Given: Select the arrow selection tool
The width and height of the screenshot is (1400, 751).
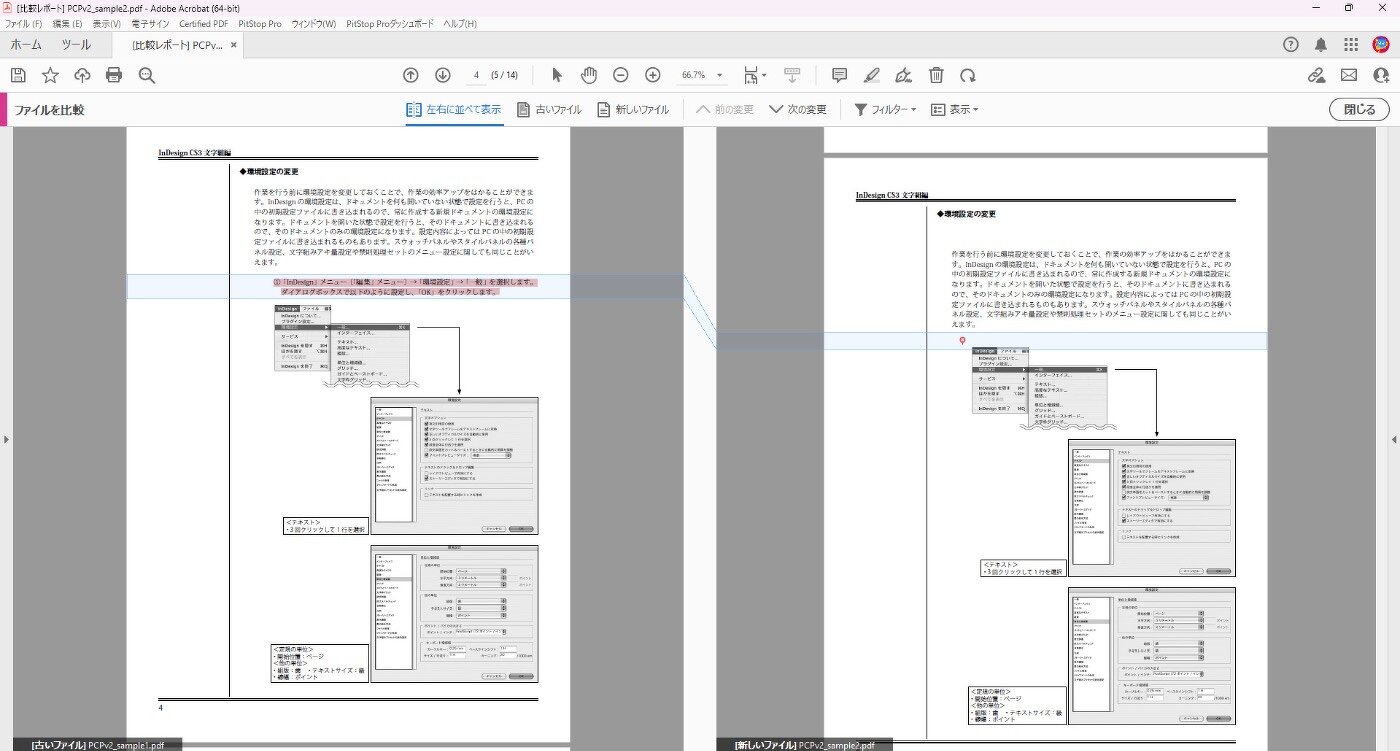Looking at the screenshot, I should [557, 75].
